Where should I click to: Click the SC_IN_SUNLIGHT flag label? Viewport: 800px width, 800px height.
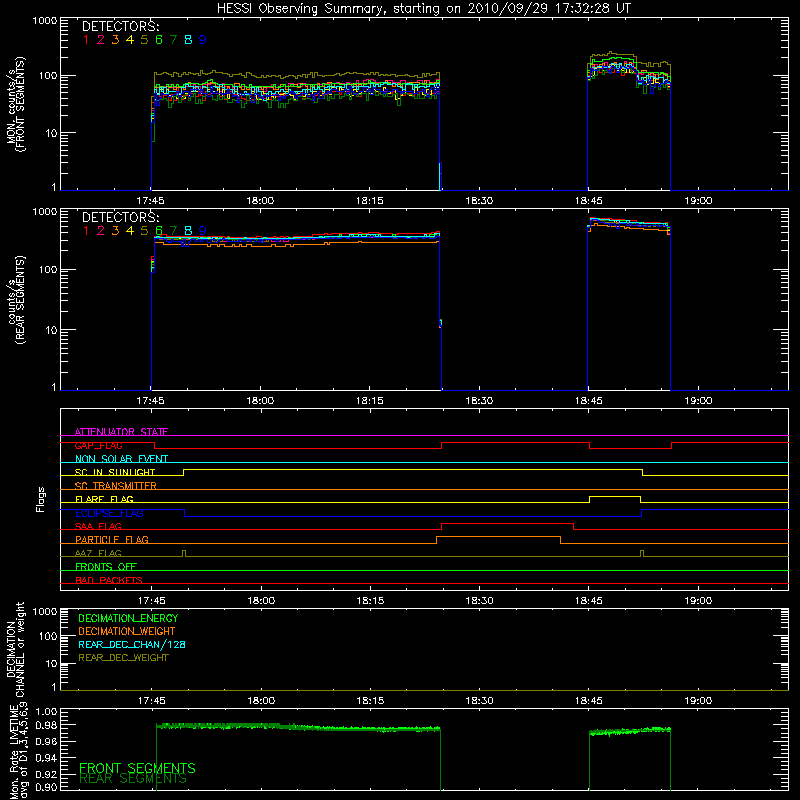tap(115, 472)
